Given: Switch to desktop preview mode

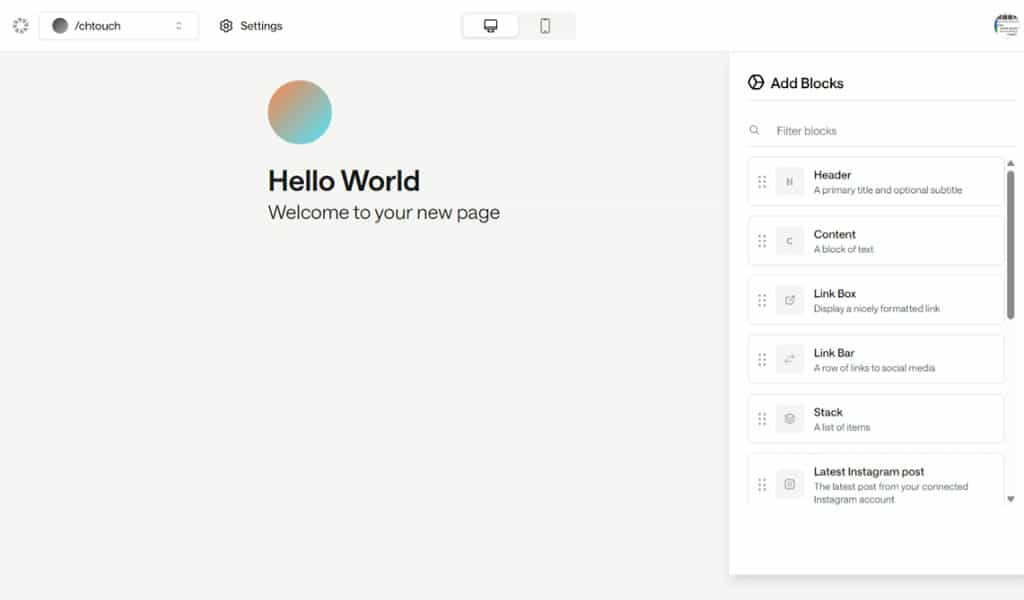Looking at the screenshot, I should click(490, 25).
